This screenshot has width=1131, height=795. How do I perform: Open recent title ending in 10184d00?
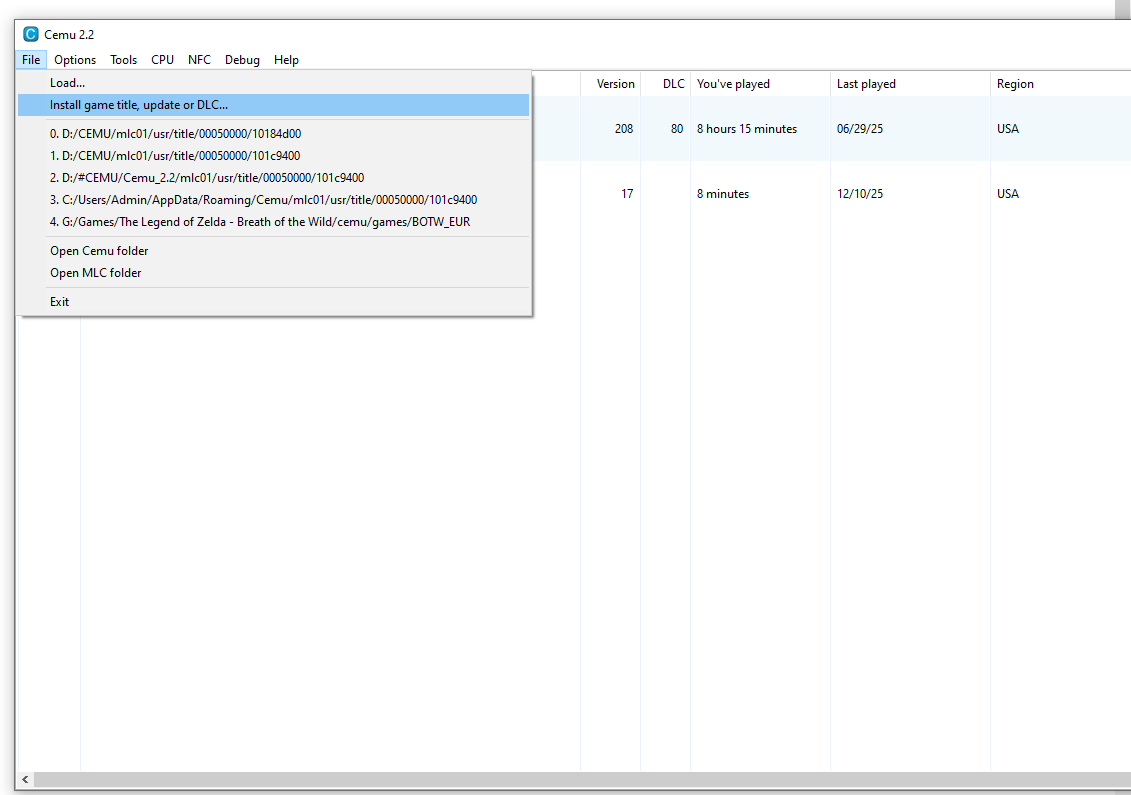tap(175, 133)
